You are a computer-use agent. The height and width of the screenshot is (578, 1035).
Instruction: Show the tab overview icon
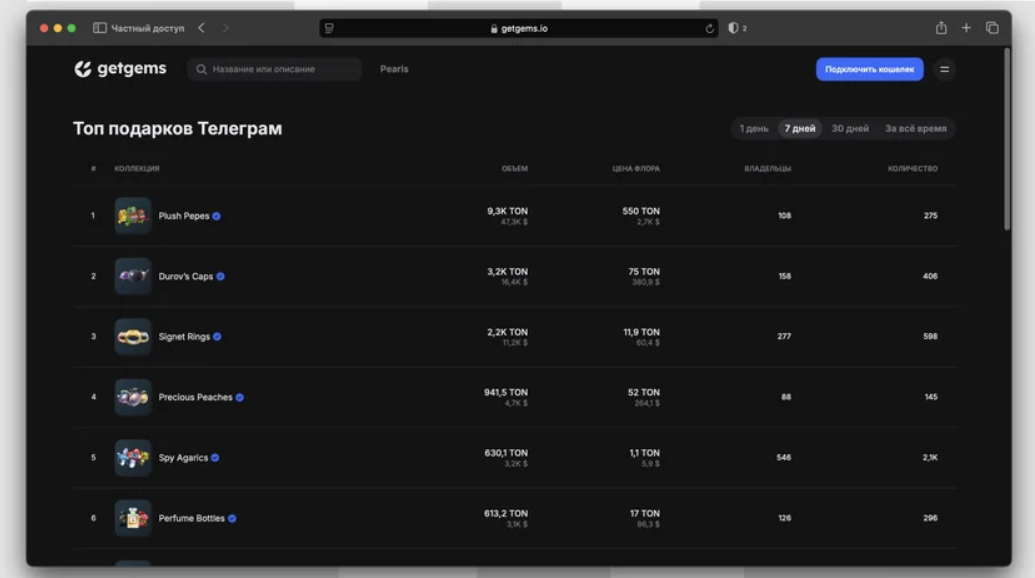point(992,28)
